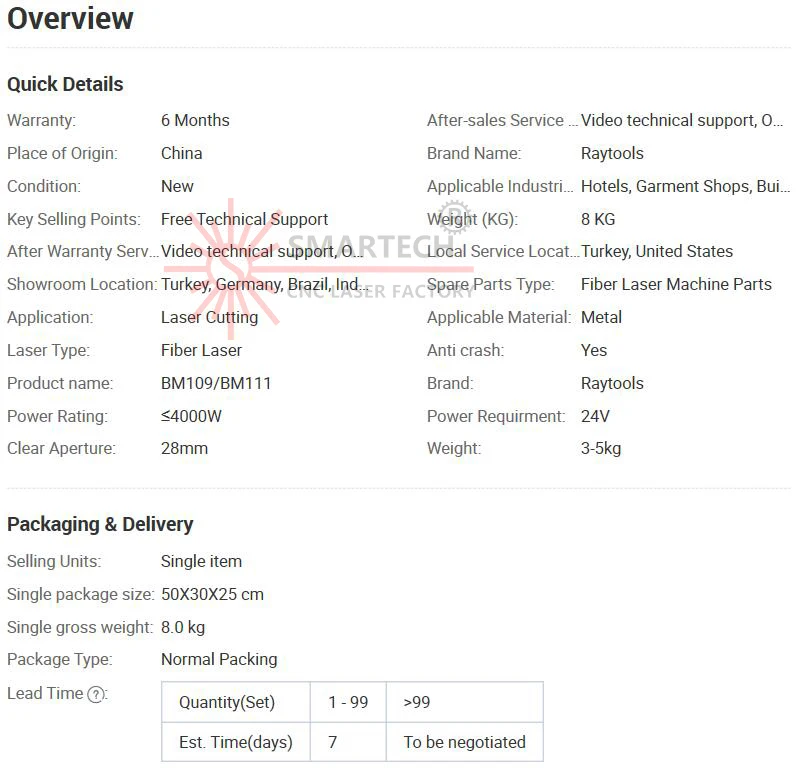Click the 'Power Rating:' label
Image resolution: width=801 pixels, height=775 pixels.
coord(58,416)
